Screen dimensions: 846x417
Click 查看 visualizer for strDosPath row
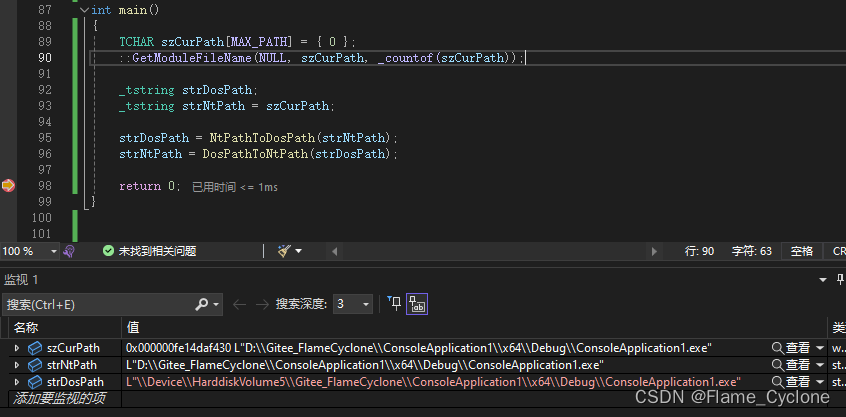tap(790, 382)
